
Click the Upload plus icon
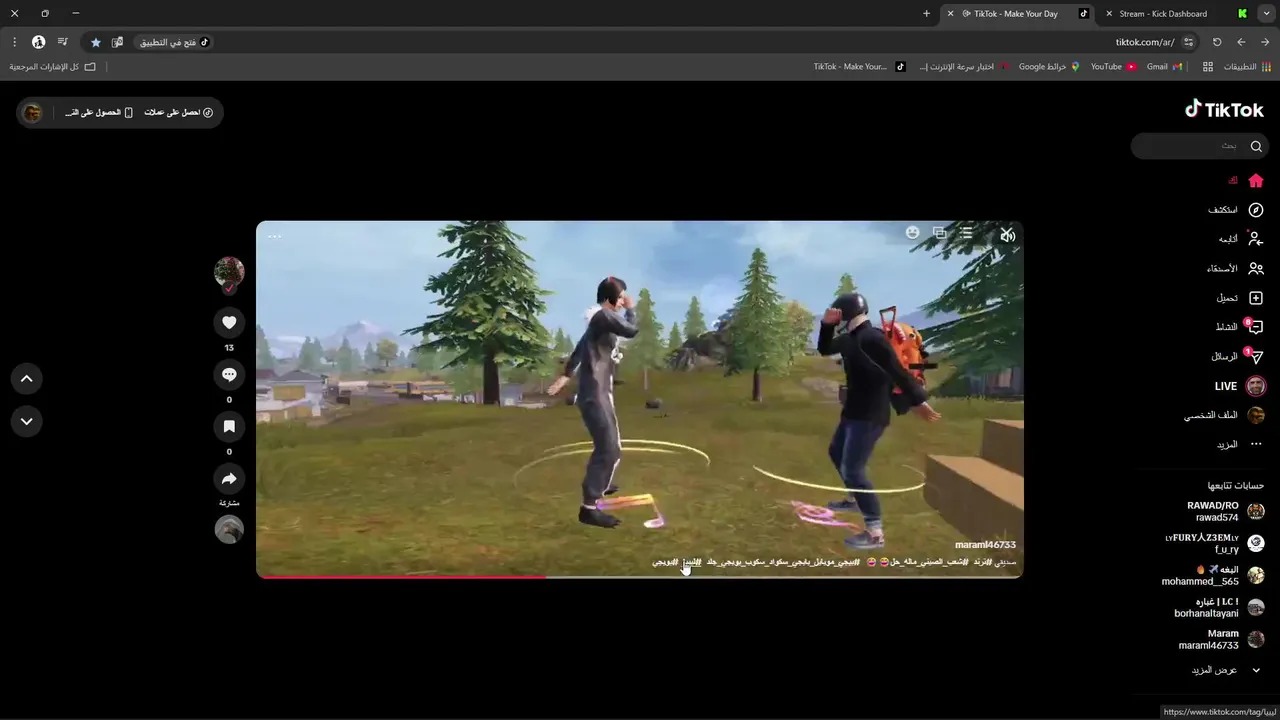click(x=1256, y=298)
